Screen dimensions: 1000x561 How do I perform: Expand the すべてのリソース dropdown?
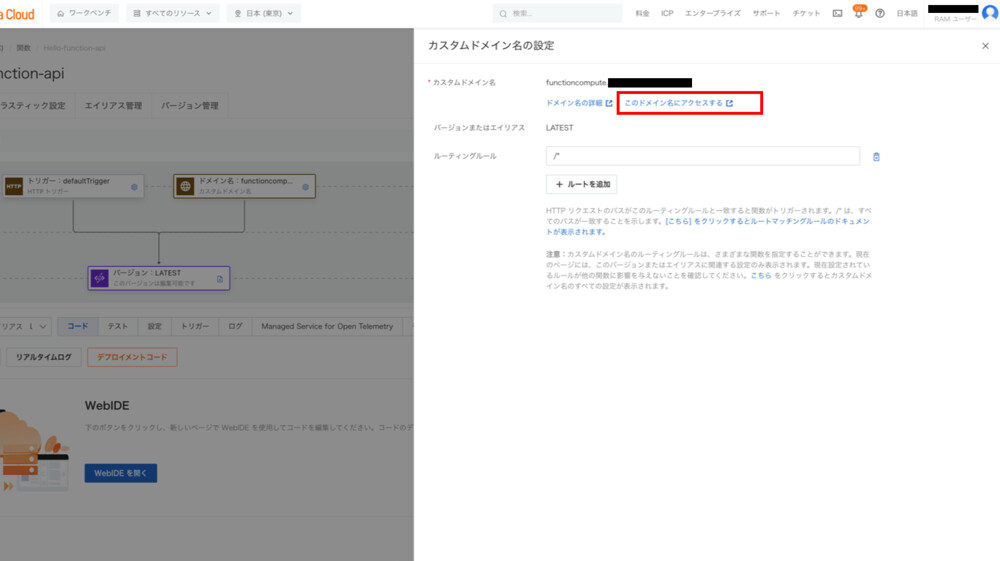point(174,14)
